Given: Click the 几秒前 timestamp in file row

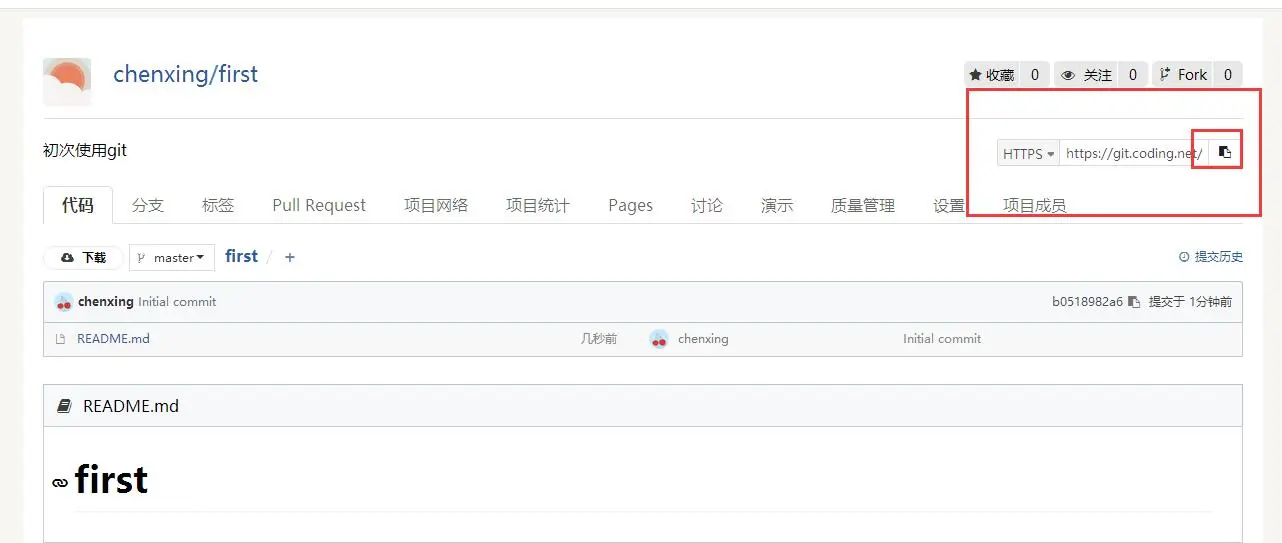Looking at the screenshot, I should point(599,339).
